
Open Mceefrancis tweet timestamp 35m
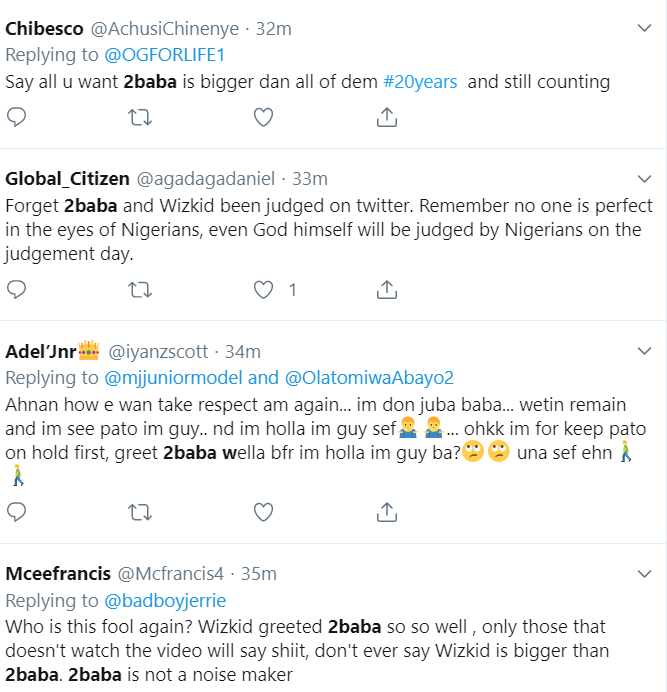(x=258, y=574)
